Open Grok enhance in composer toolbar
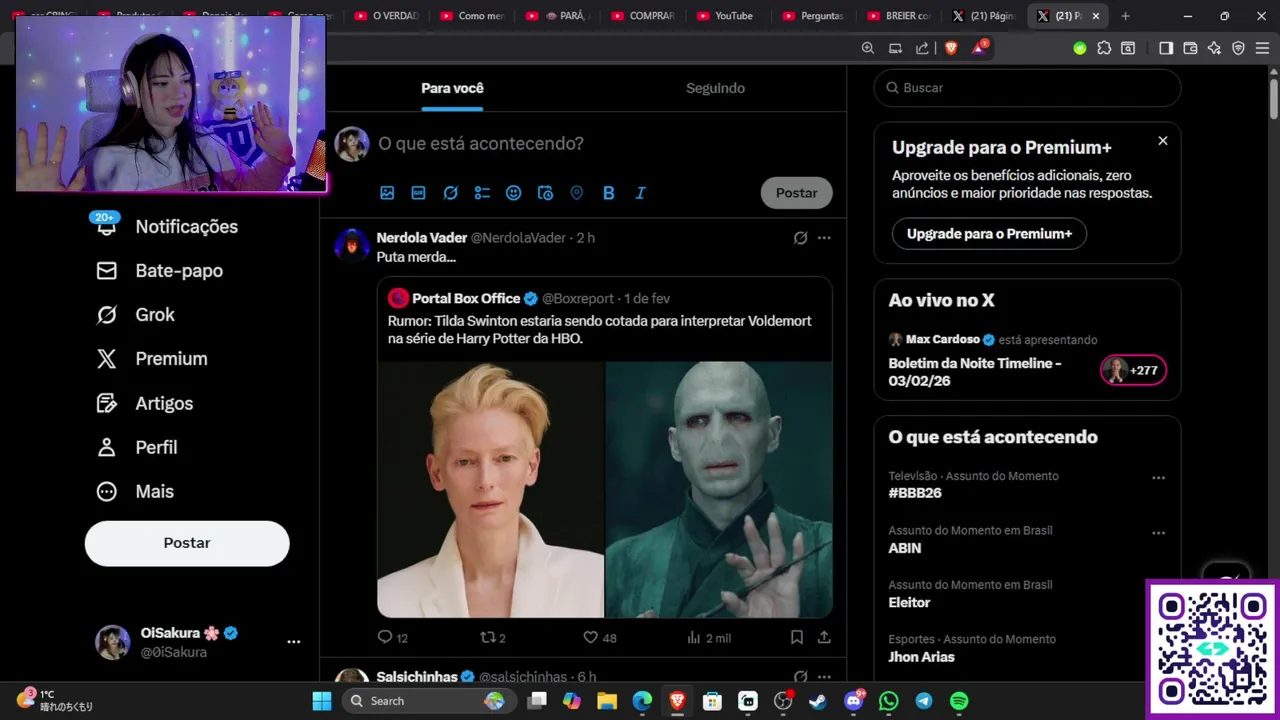Screen dimensions: 1280x720 (451, 193)
